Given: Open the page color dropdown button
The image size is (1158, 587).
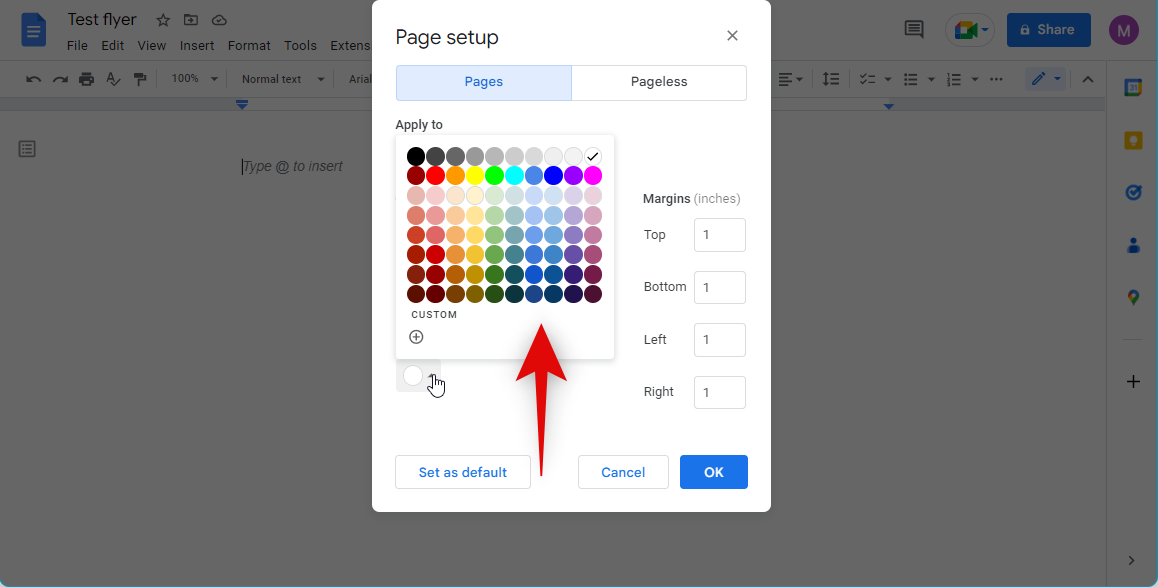Looking at the screenshot, I should coord(418,376).
